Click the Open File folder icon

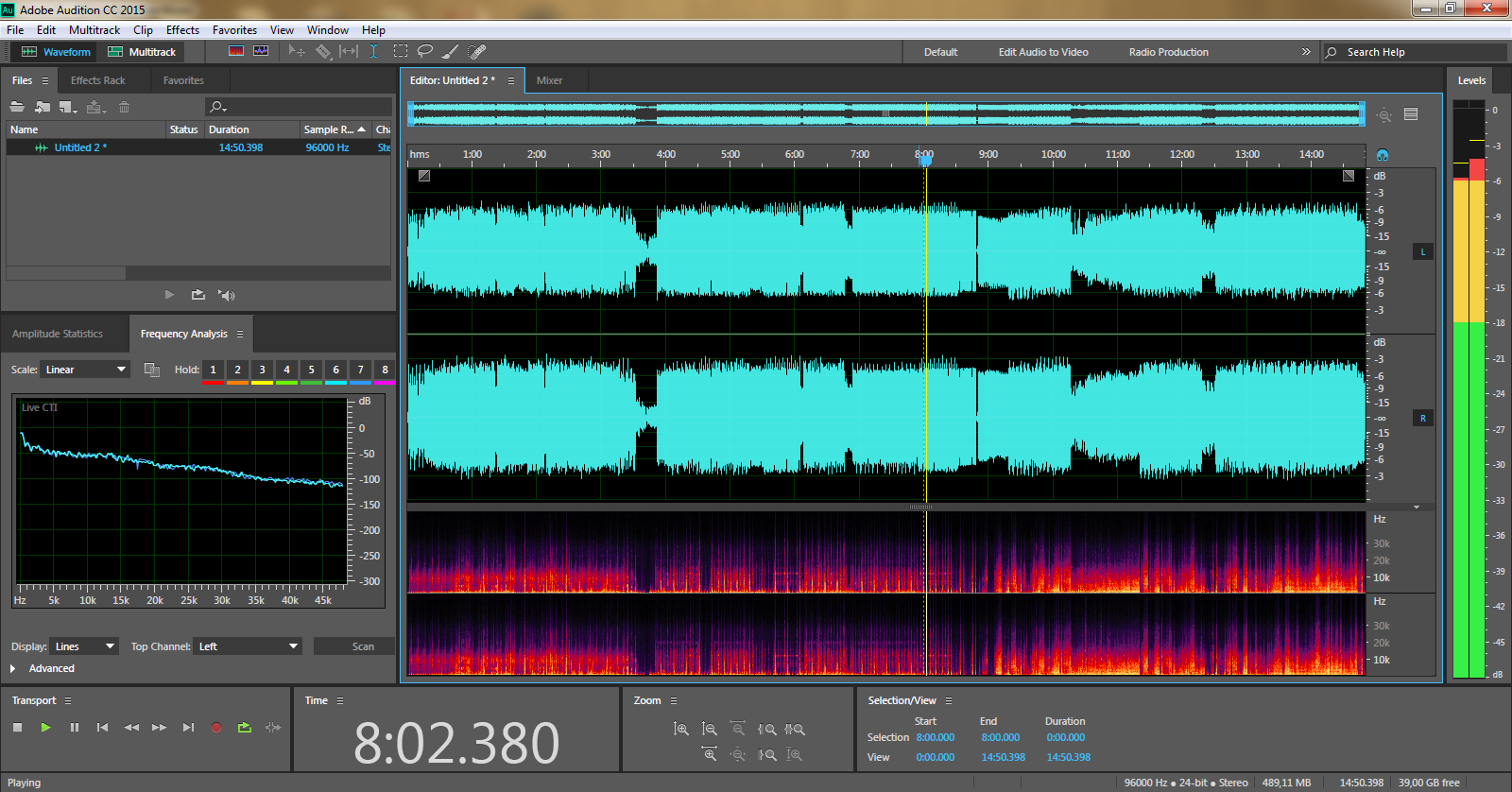[17, 107]
